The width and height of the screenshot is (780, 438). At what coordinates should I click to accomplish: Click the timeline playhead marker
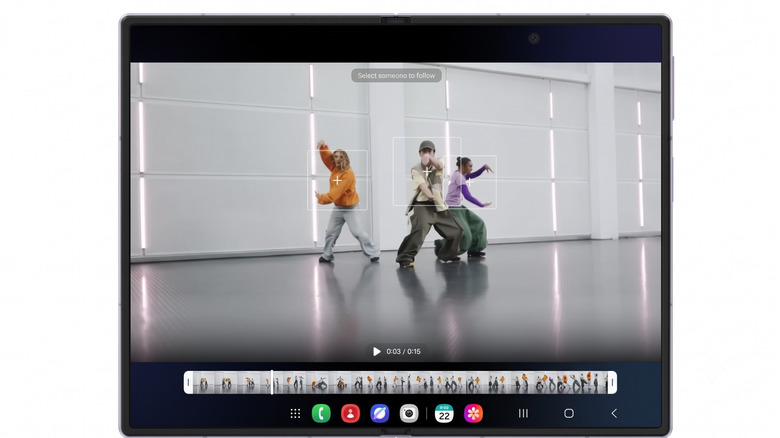click(x=272, y=382)
